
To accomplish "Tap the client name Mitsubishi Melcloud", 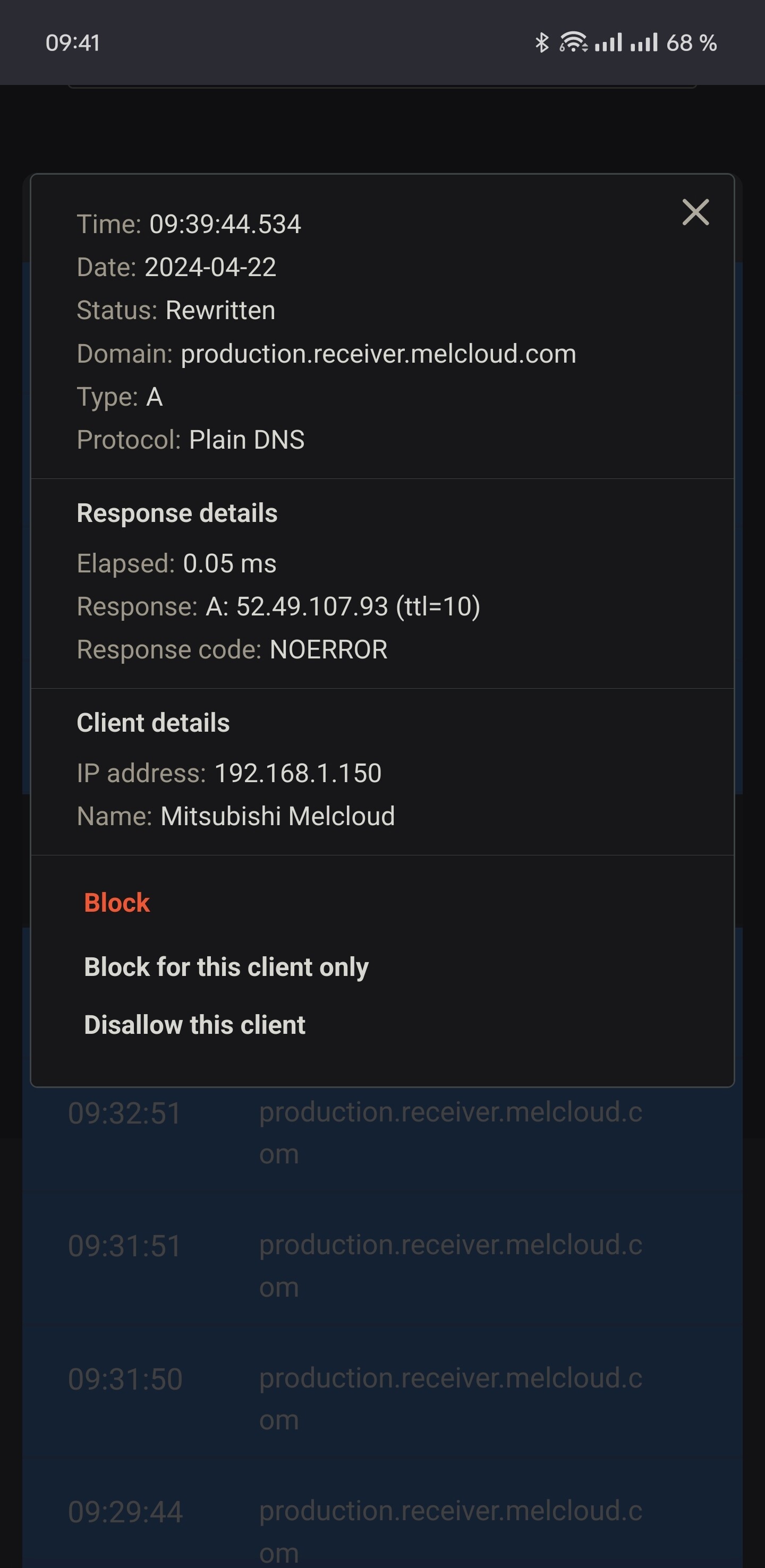I will [x=277, y=816].
